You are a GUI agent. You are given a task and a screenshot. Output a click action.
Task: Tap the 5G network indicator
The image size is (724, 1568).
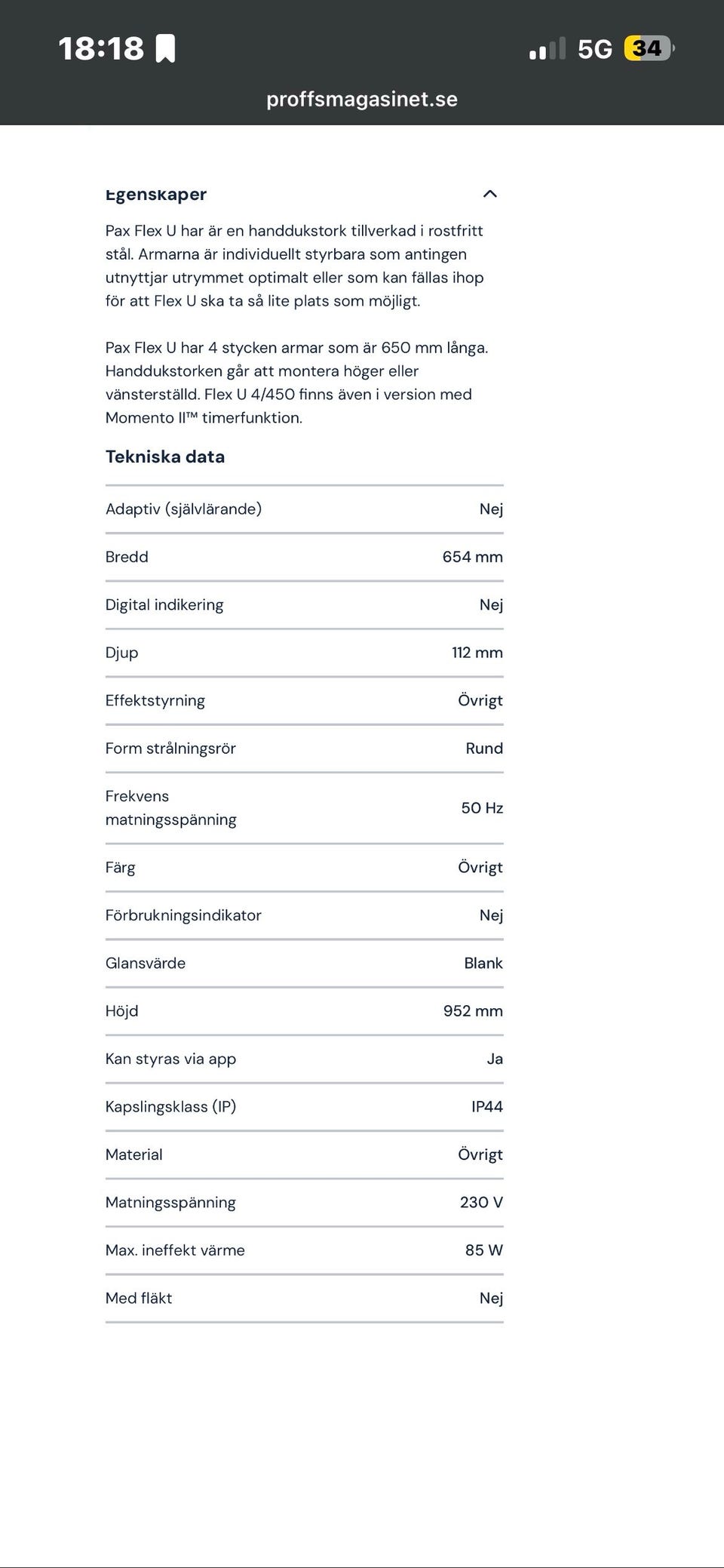point(594,50)
